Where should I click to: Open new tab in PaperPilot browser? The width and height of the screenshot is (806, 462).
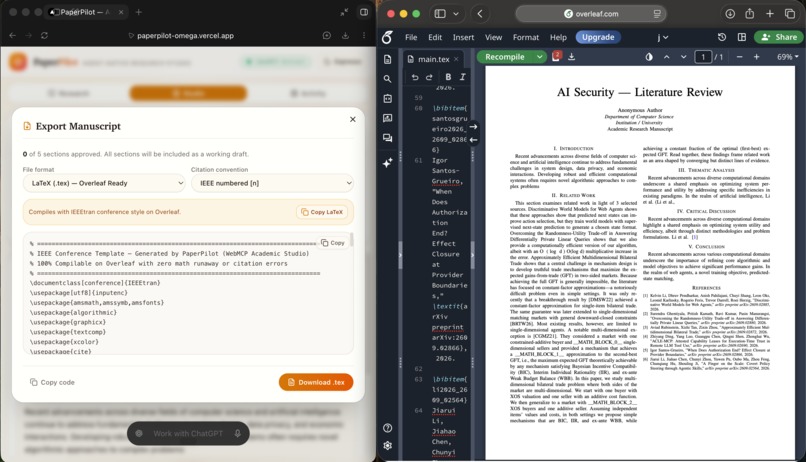coord(138,12)
